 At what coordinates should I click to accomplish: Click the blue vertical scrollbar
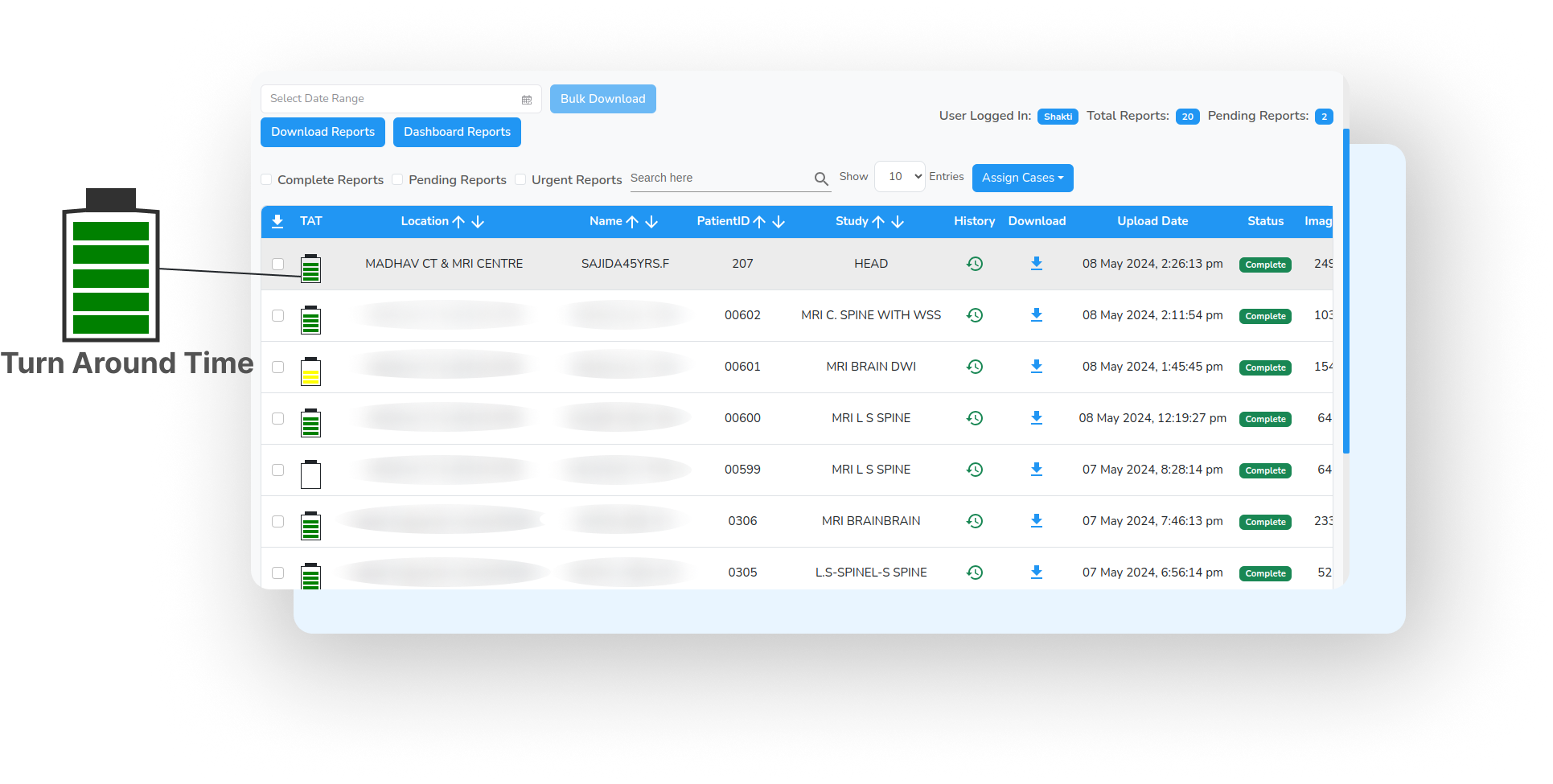coord(1346,289)
